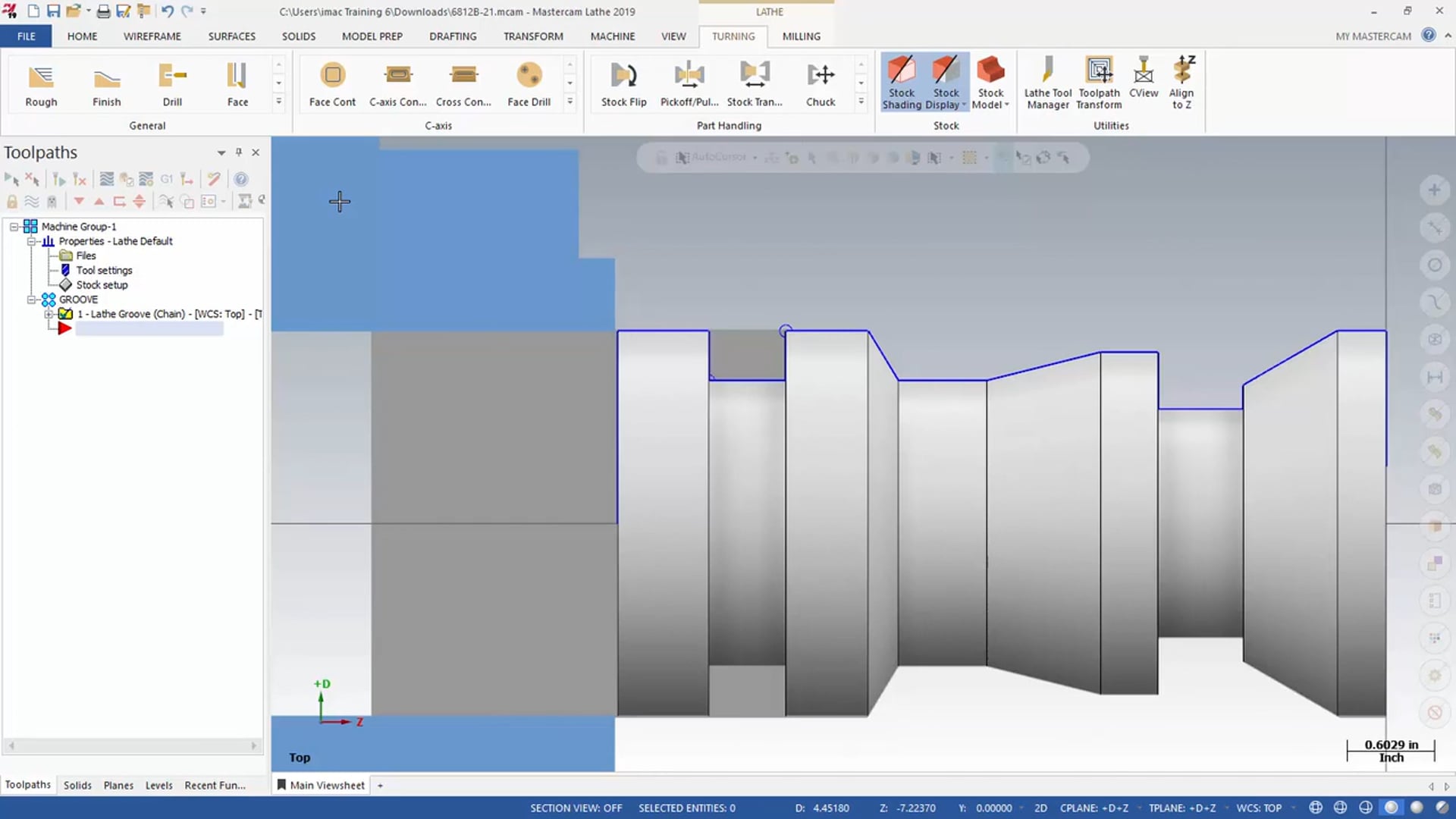Click the Toolpaths panel tab
The width and height of the screenshot is (1456, 819).
point(27,785)
